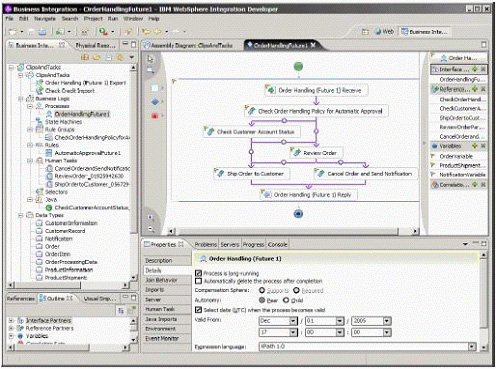Delete variable using X icon in Variables header

(483, 146)
